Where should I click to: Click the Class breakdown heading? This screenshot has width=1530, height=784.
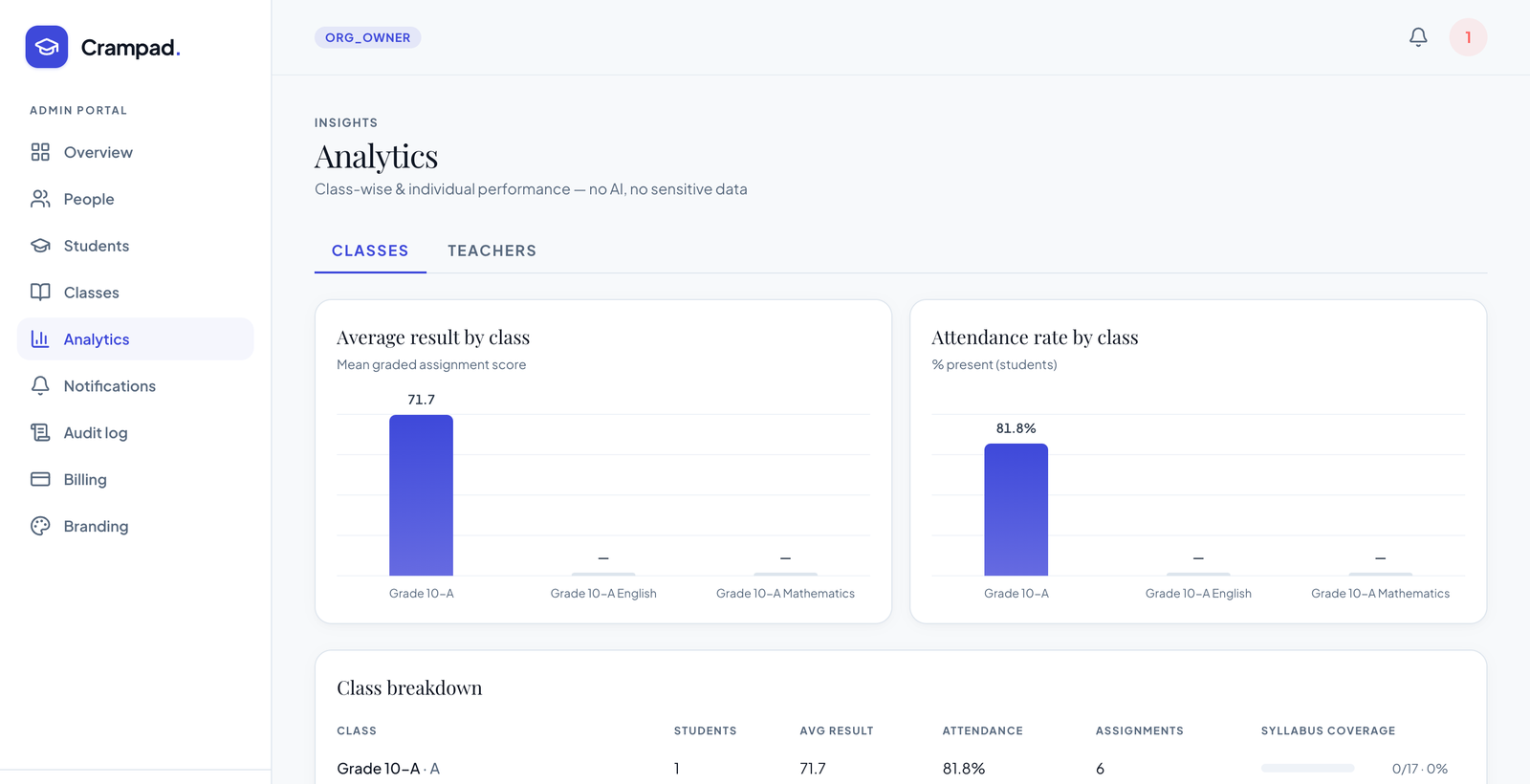[409, 688]
